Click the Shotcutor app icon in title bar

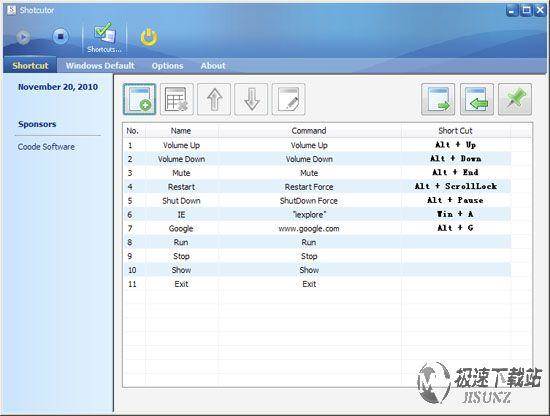pyautogui.click(x=11, y=10)
